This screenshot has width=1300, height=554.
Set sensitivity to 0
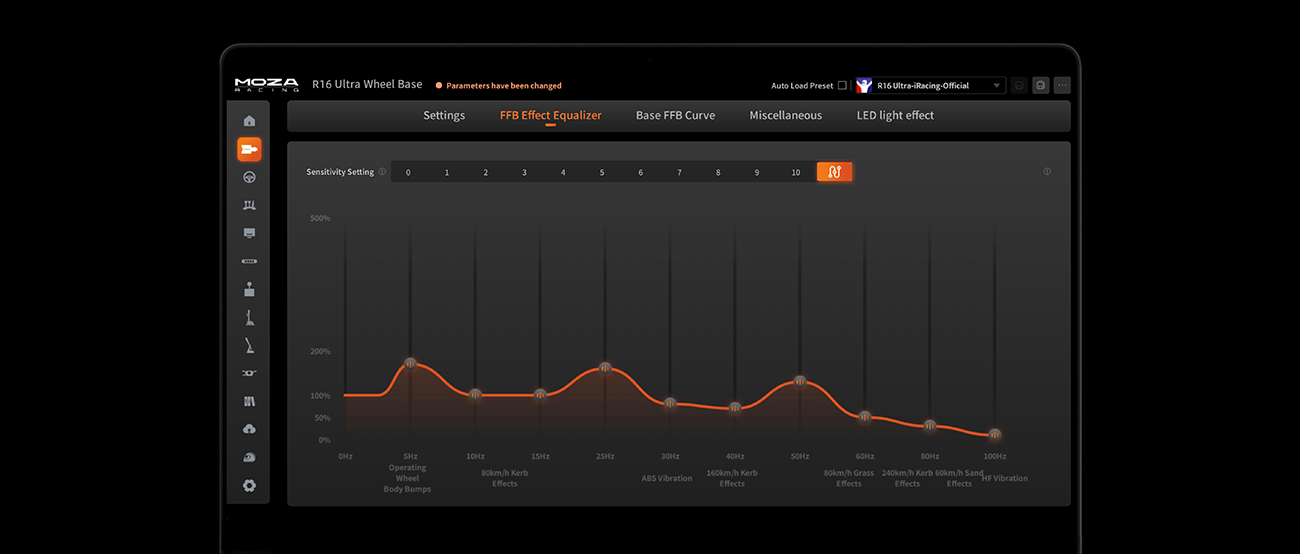[408, 172]
